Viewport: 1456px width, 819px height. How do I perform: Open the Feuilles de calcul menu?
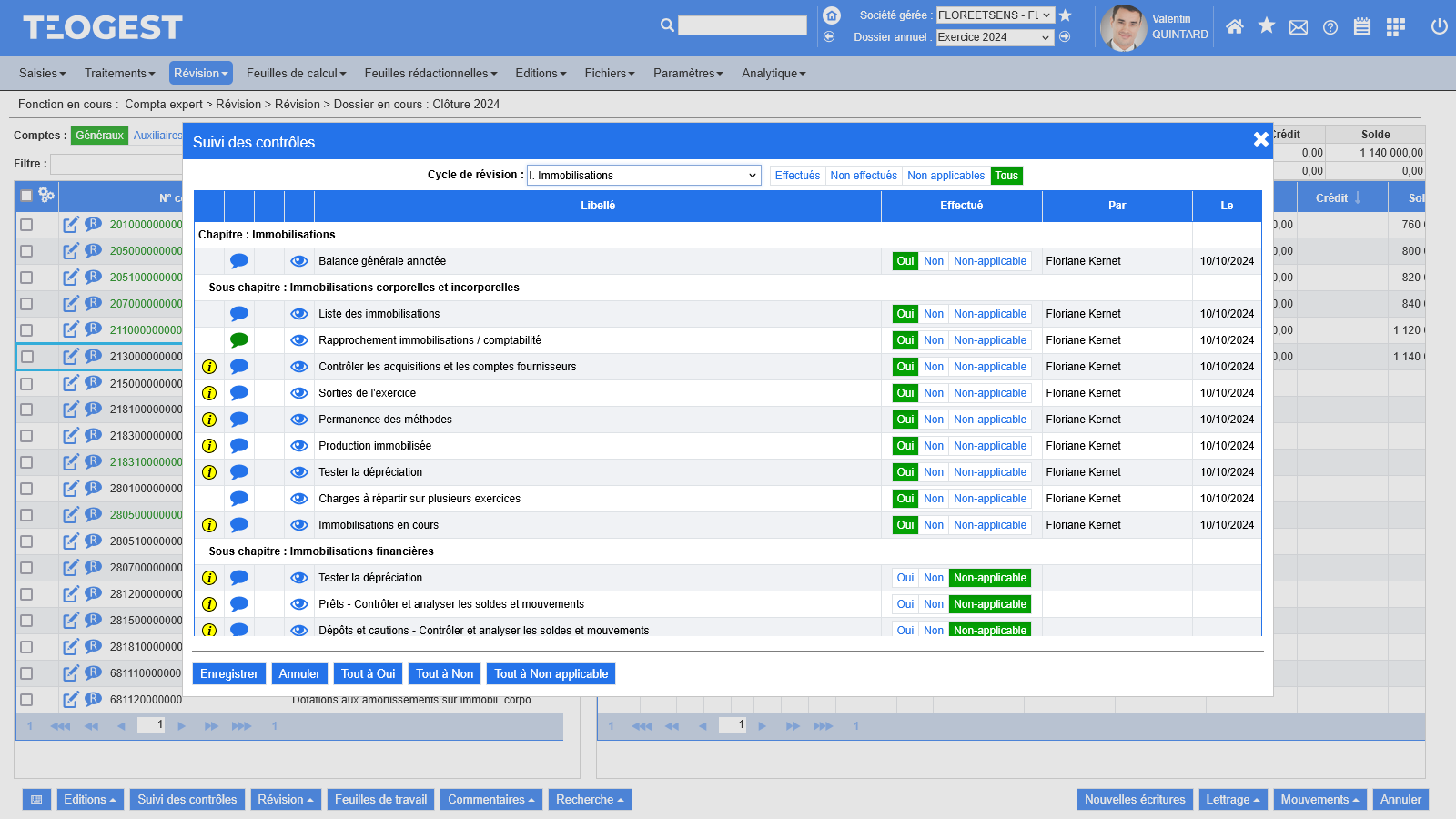[296, 73]
